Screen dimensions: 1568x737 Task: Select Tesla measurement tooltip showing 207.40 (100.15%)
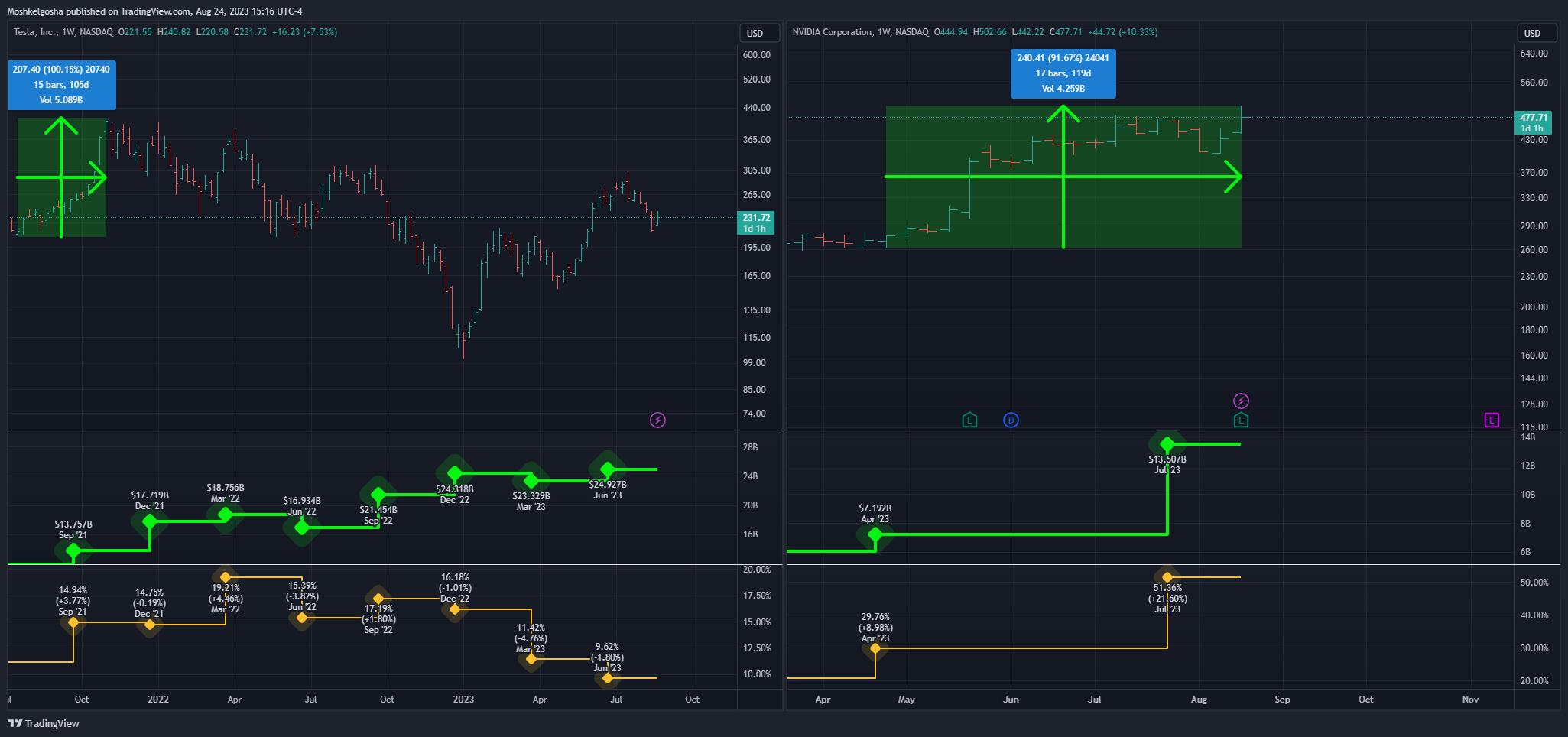61,85
